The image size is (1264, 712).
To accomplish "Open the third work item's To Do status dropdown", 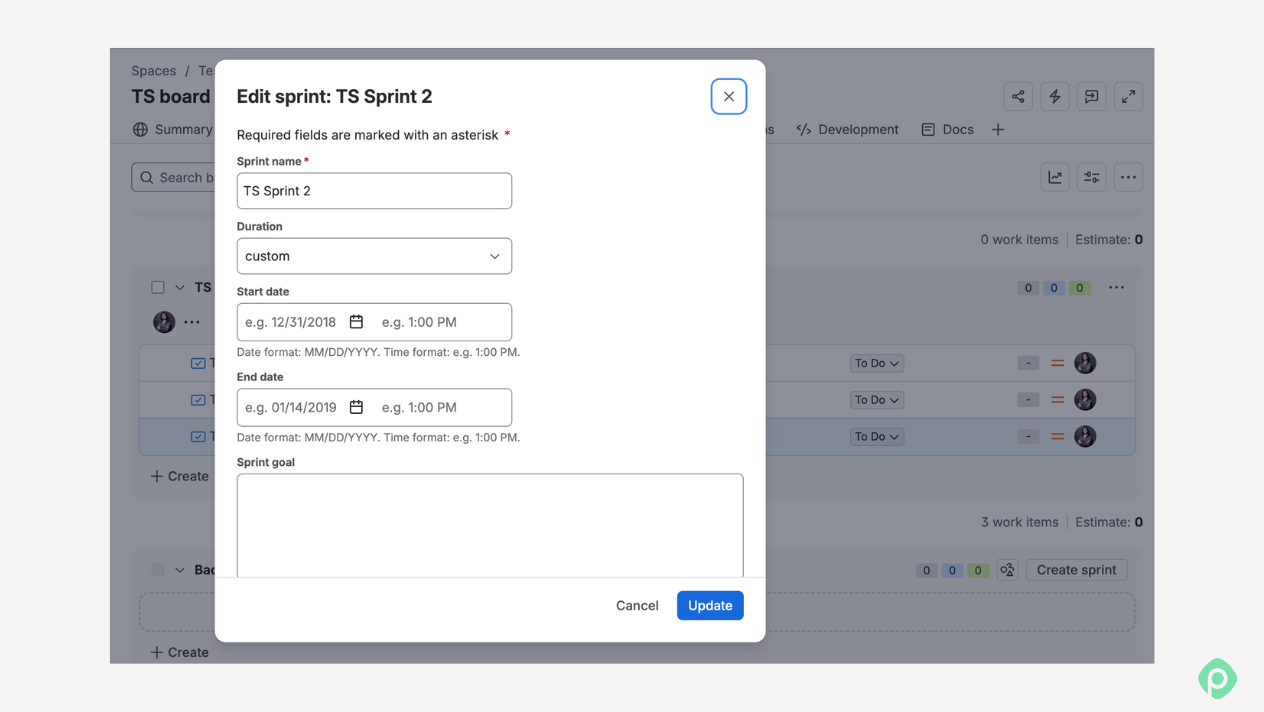I will [x=877, y=437].
